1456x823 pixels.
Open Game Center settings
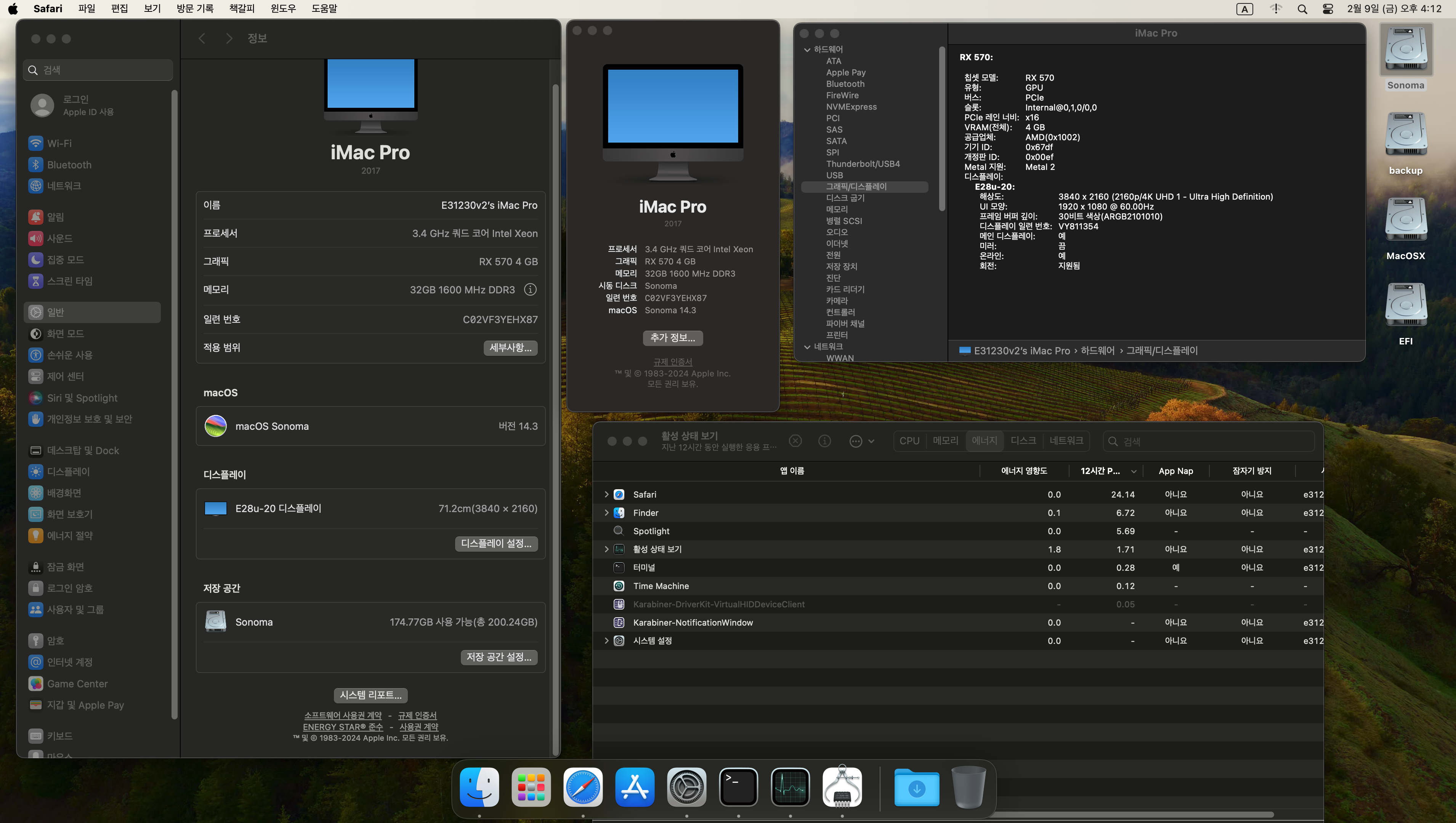[93, 684]
